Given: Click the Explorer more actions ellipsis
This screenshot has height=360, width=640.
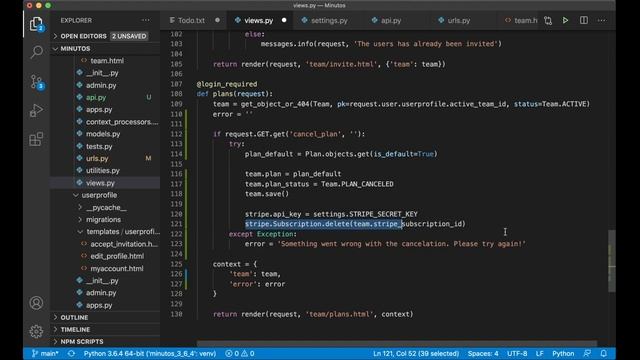Looking at the screenshot, I should click(x=145, y=20).
